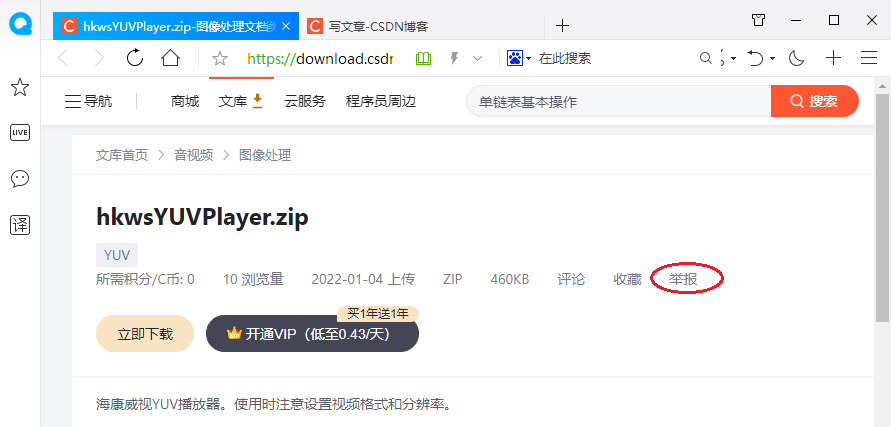The height and width of the screenshot is (427, 891).
Task: Click the CSDN search input box
Action: [x=618, y=102]
